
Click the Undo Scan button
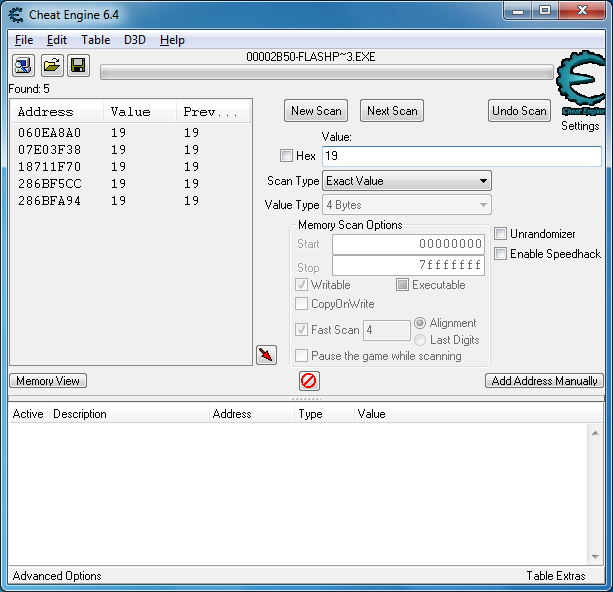[519, 111]
